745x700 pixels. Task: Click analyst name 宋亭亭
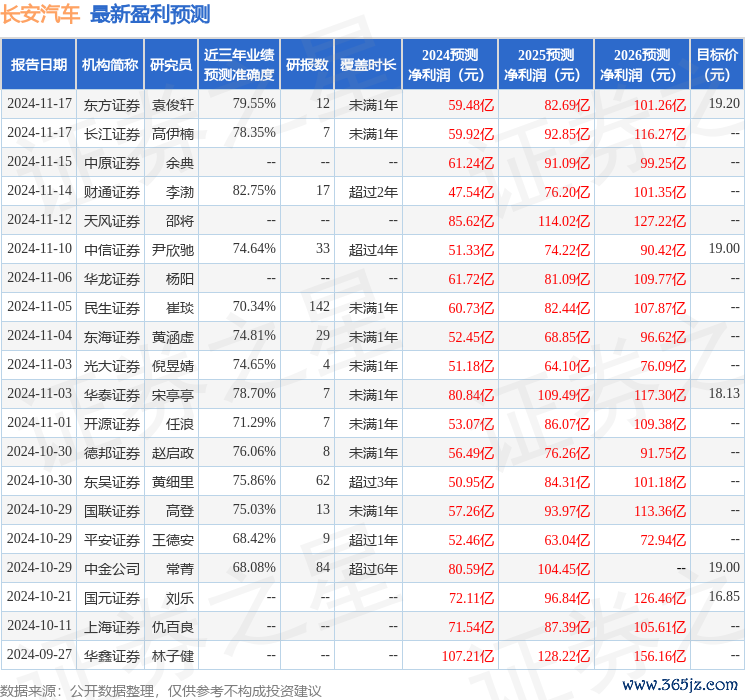point(173,394)
